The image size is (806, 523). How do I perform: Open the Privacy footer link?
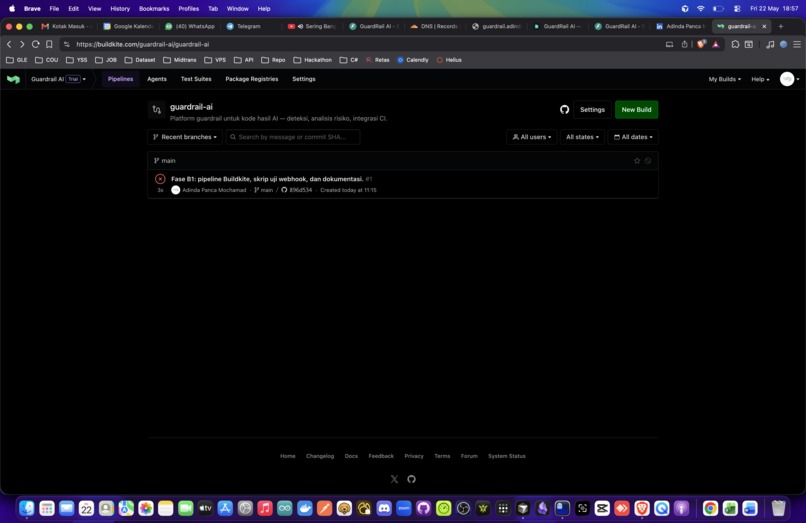pos(414,456)
